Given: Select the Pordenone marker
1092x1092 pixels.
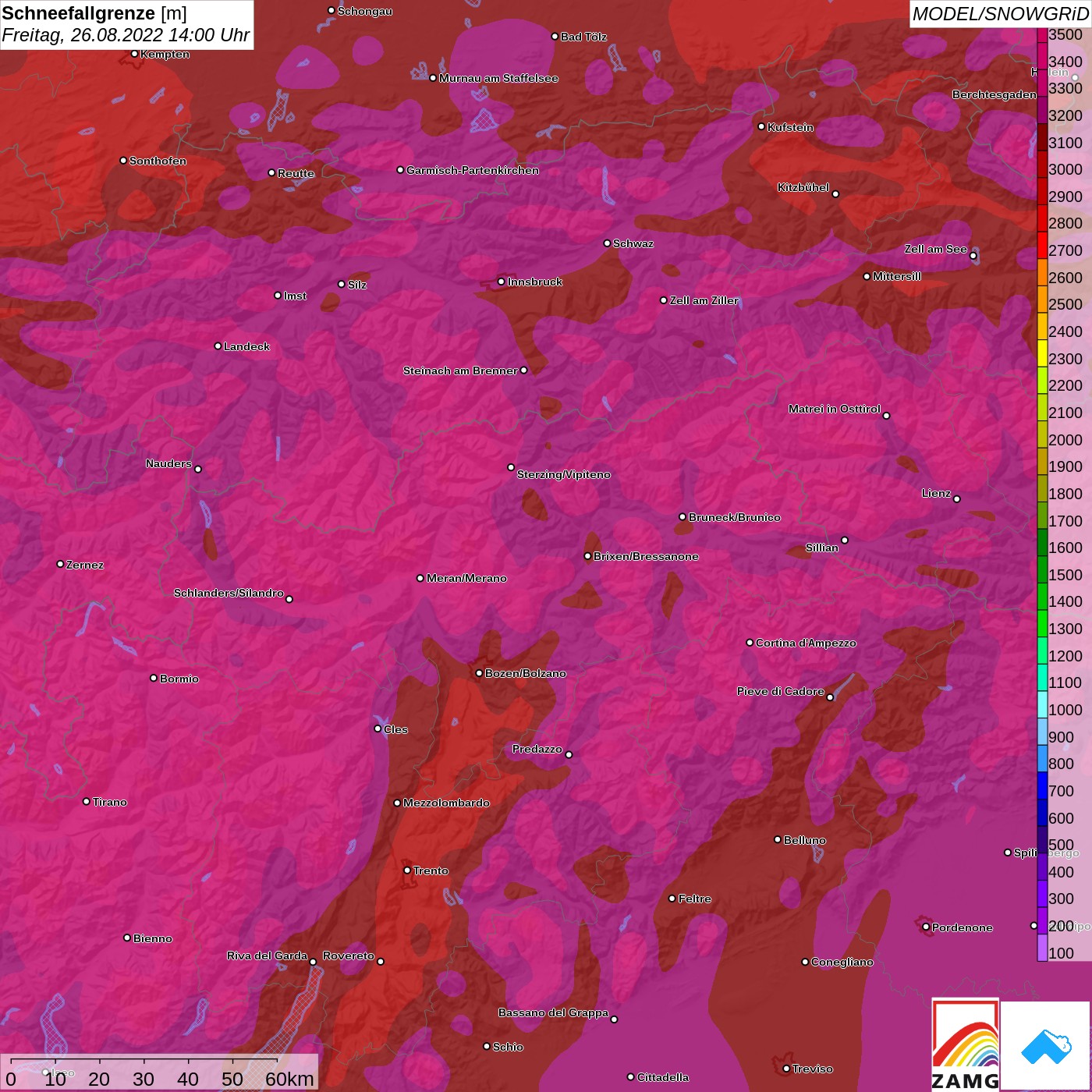Looking at the screenshot, I should (x=926, y=927).
